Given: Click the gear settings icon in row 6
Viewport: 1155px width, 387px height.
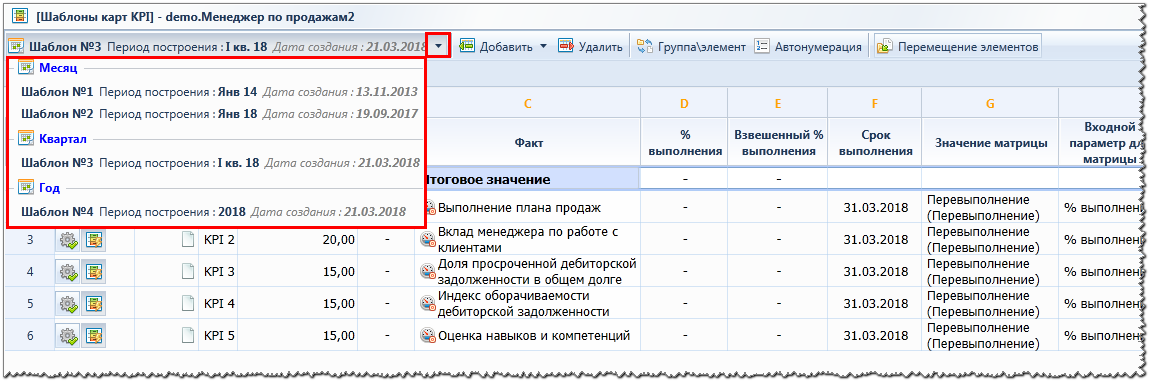Looking at the screenshot, I should click(69, 335).
